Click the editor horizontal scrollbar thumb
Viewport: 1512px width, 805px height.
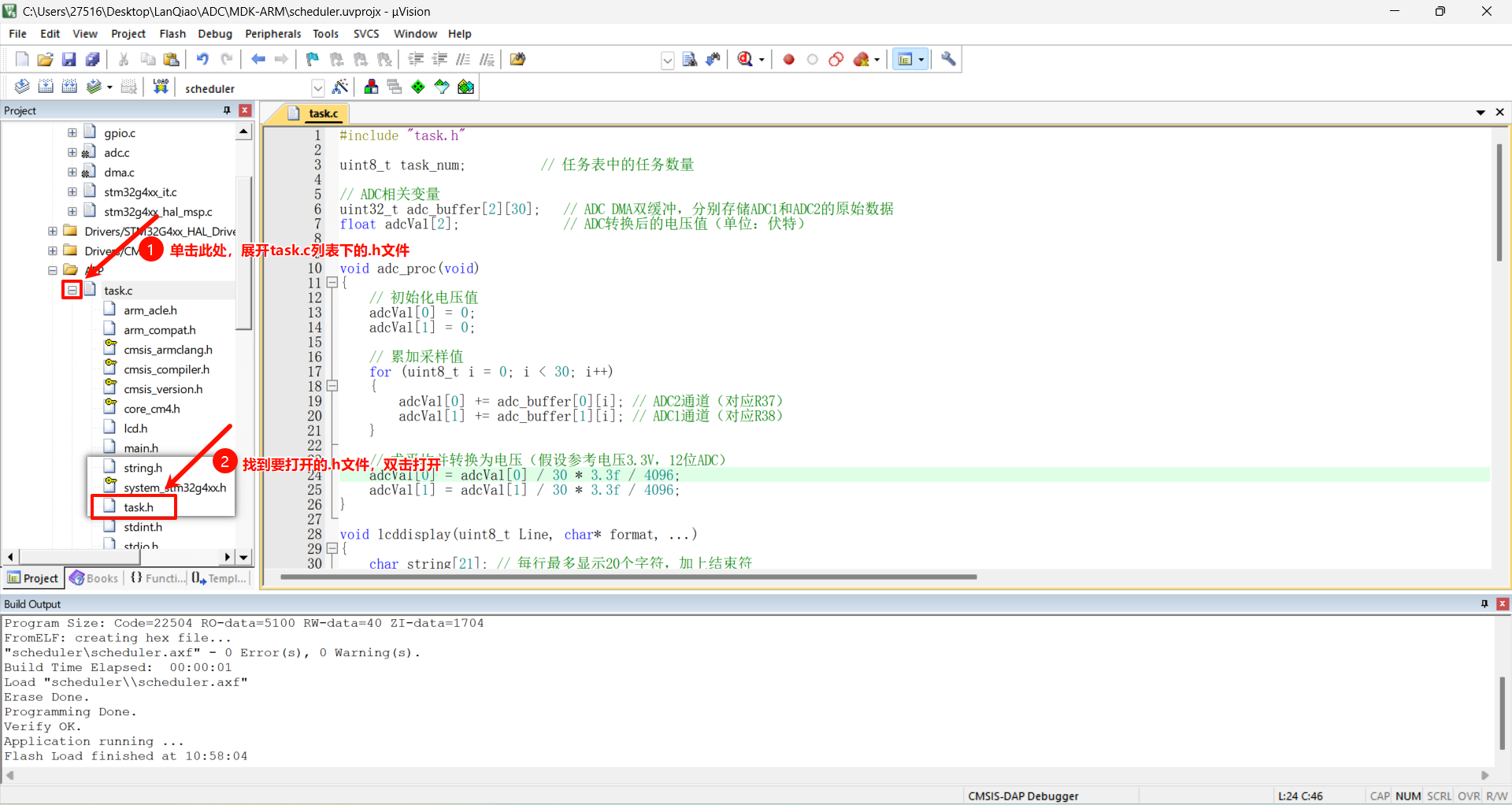tap(628, 577)
